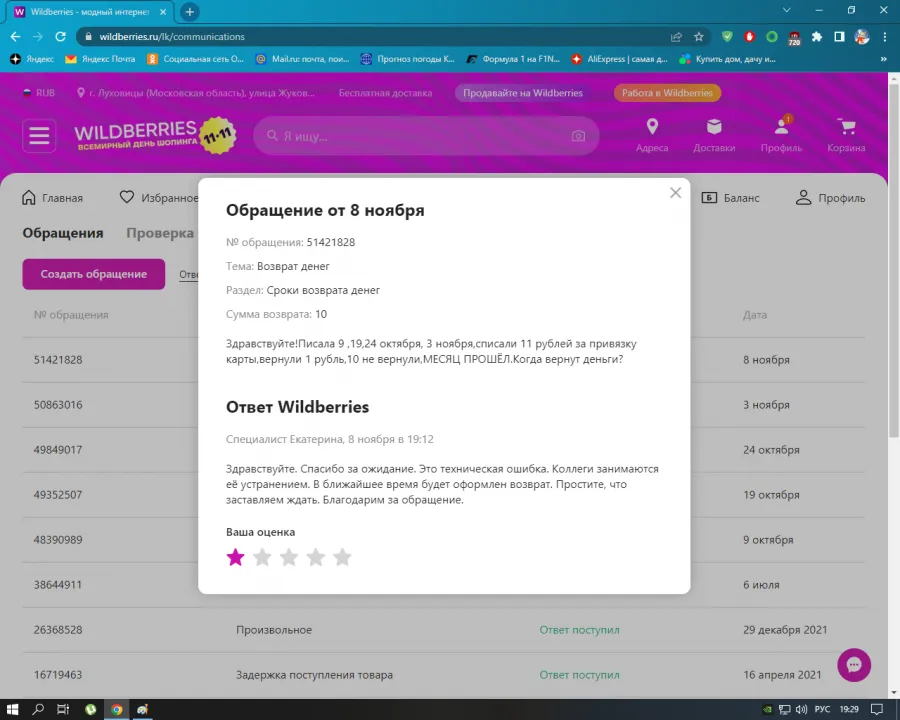Change the delivery address Луховицы
Screen dimensions: 900x720
pos(196,93)
